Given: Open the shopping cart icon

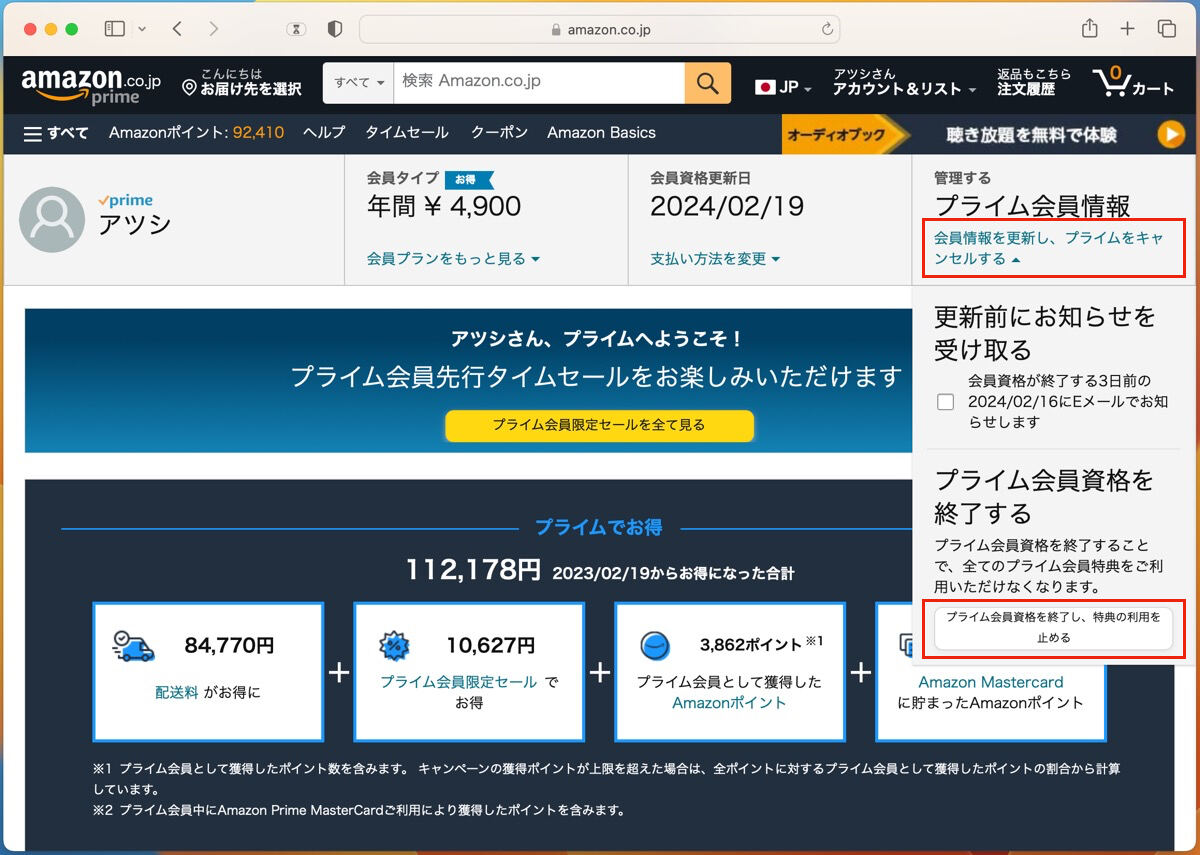Looking at the screenshot, I should click(x=1133, y=82).
